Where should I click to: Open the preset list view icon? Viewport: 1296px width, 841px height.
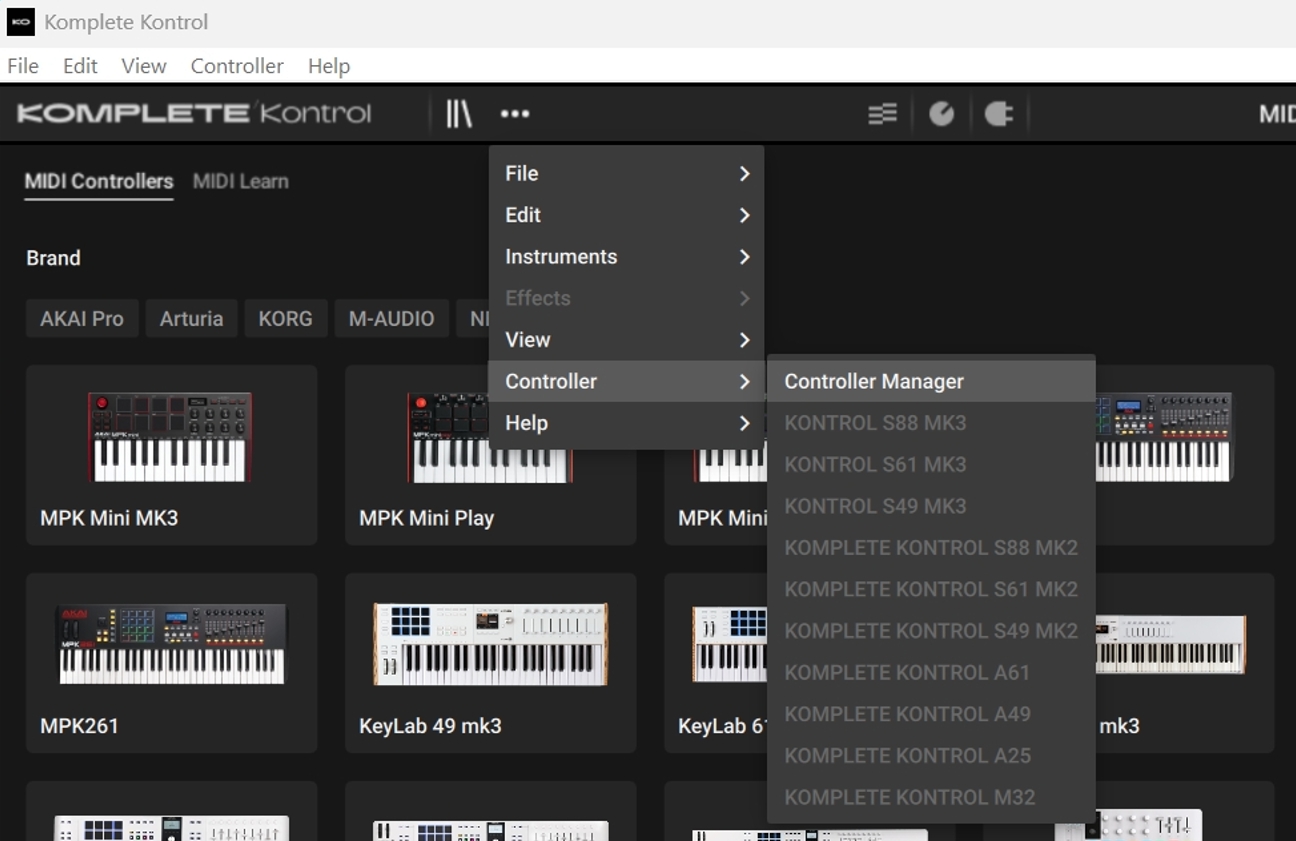coord(882,114)
